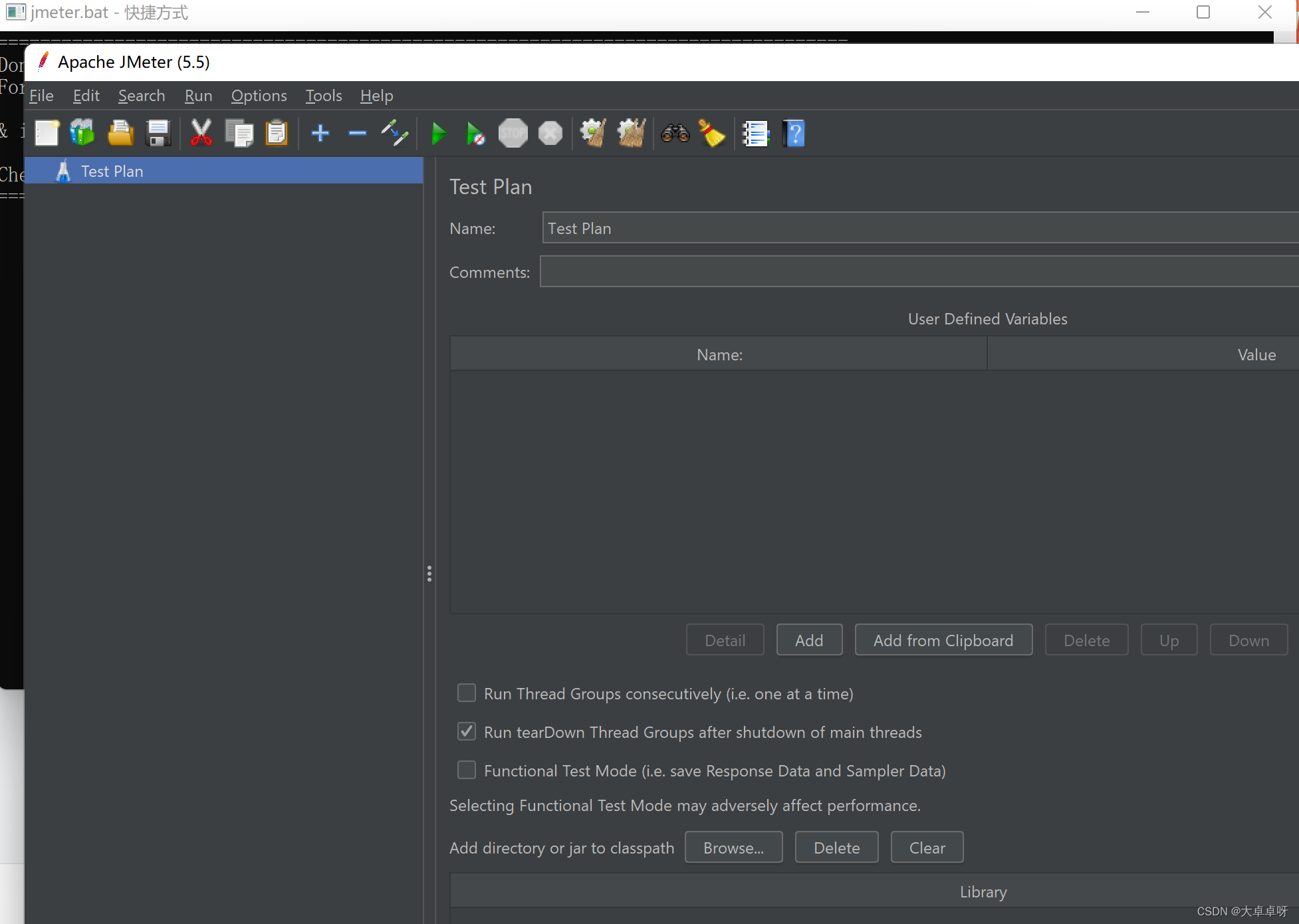The width and height of the screenshot is (1299, 924).
Task: Open the Function Helper list icon
Action: pyautogui.click(x=755, y=134)
